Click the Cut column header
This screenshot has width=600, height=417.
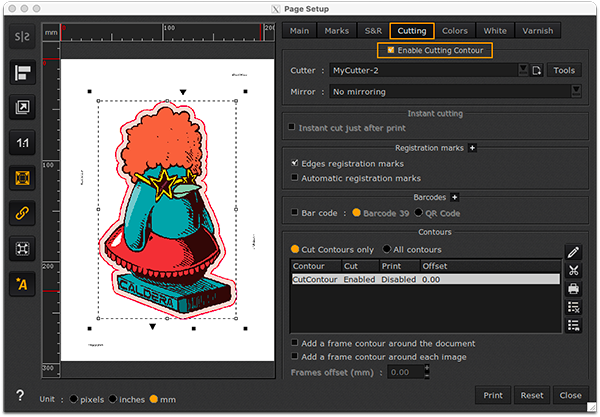pyautogui.click(x=360, y=266)
